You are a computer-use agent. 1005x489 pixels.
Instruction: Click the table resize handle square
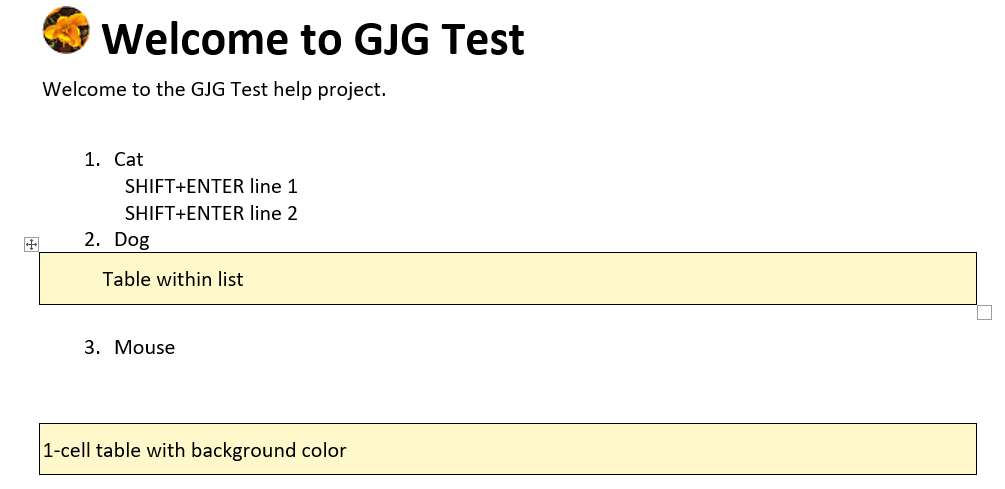click(984, 313)
